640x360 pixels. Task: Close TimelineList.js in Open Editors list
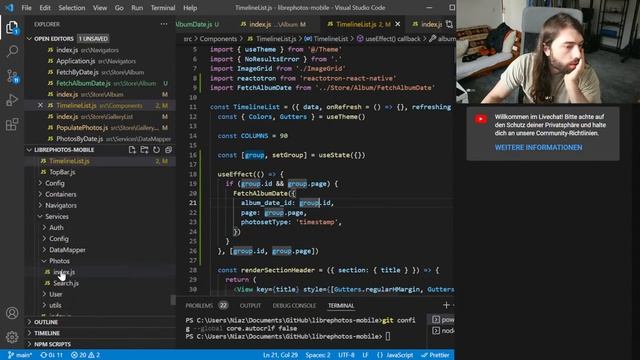click(40, 105)
